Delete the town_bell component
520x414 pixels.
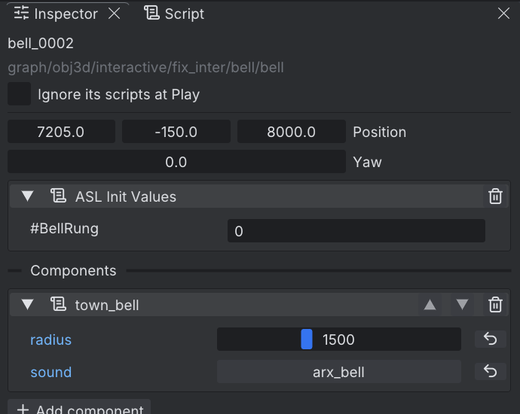[495, 304]
